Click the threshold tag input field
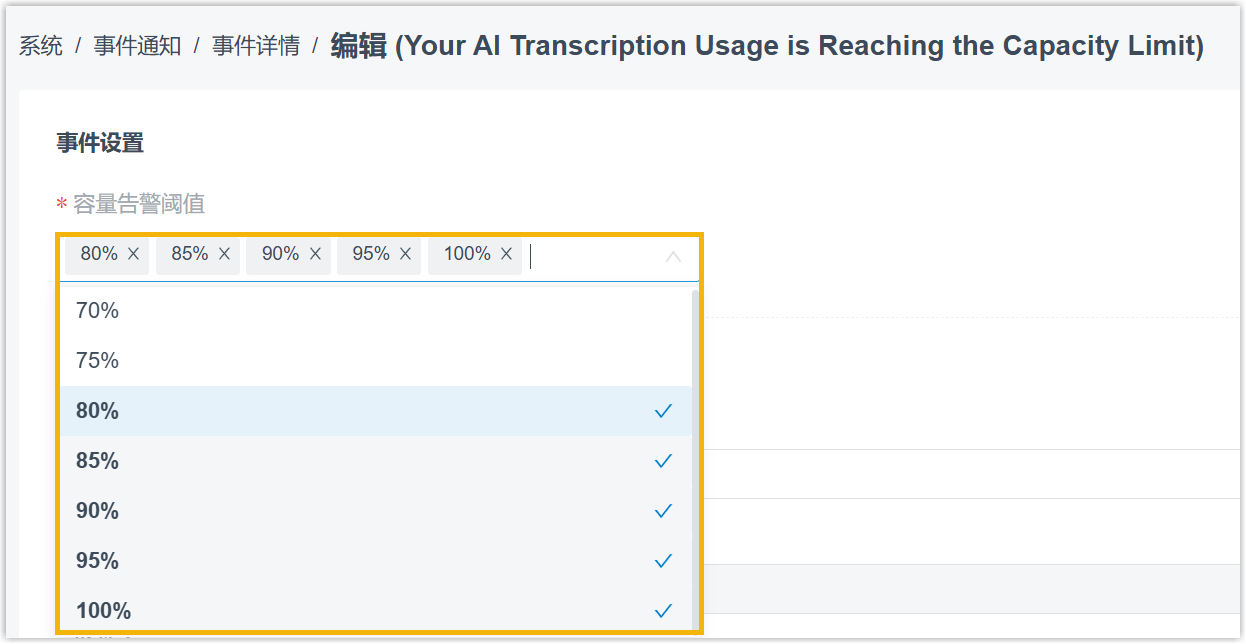 (590, 257)
